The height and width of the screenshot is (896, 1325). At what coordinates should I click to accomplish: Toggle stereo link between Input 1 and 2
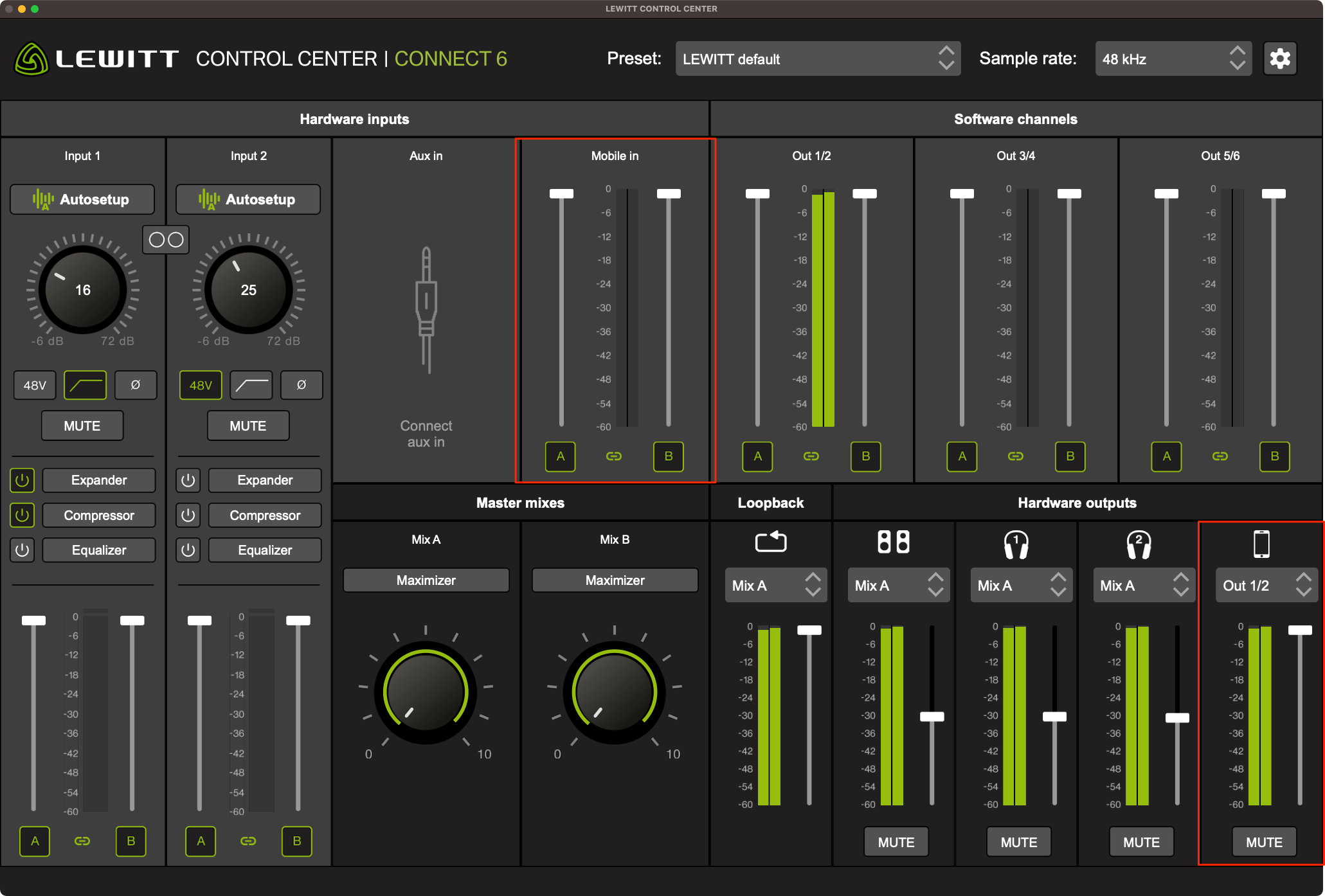[166, 240]
